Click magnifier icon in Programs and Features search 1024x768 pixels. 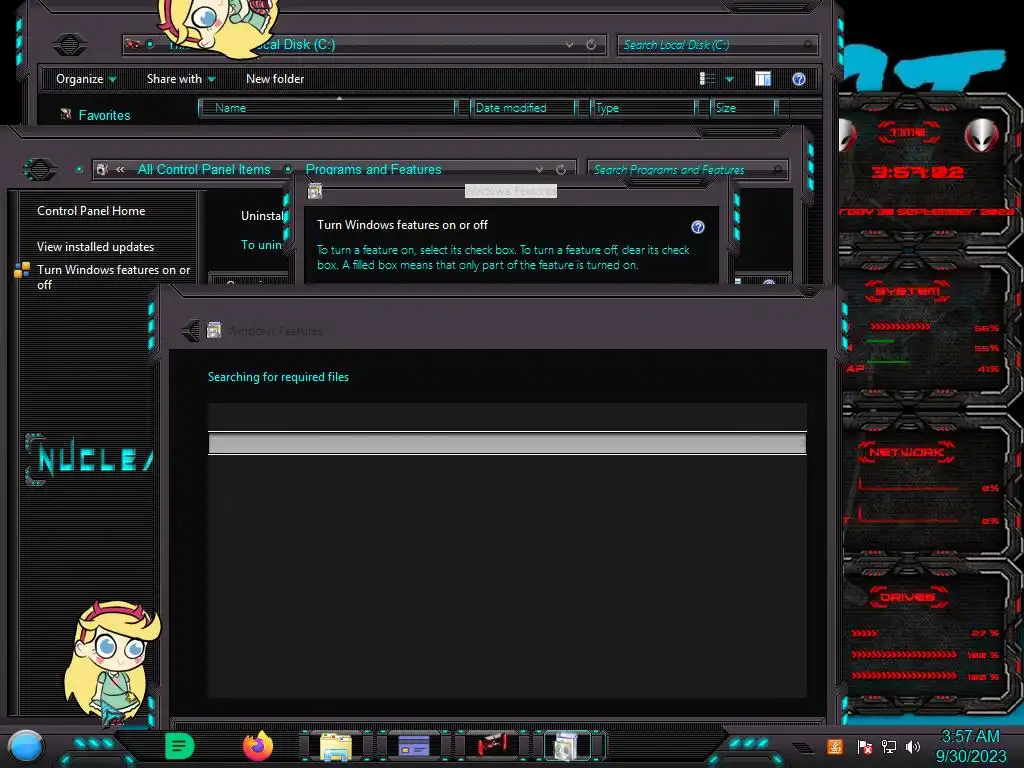point(778,170)
